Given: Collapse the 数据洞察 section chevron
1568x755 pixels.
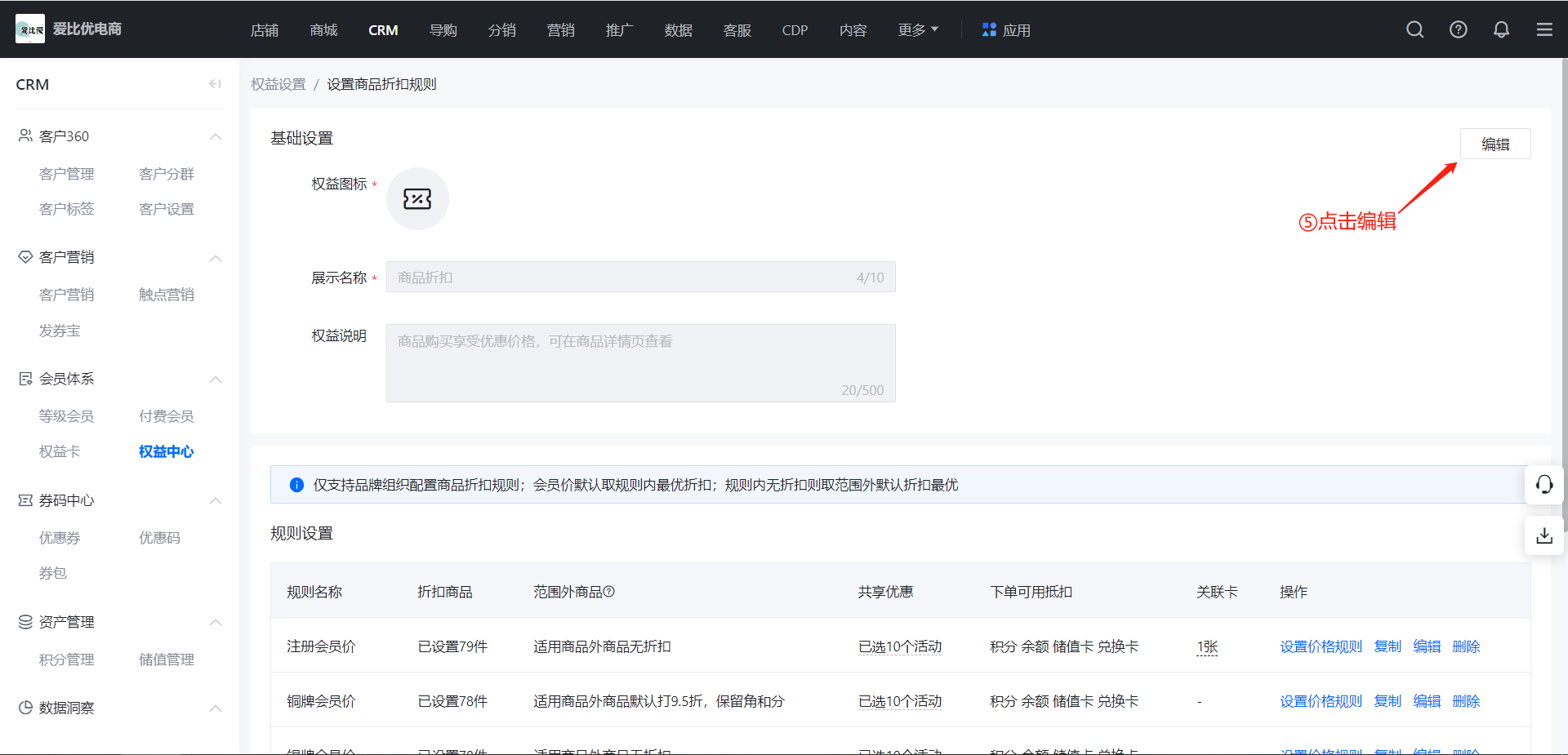Looking at the screenshot, I should pyautogui.click(x=216, y=708).
